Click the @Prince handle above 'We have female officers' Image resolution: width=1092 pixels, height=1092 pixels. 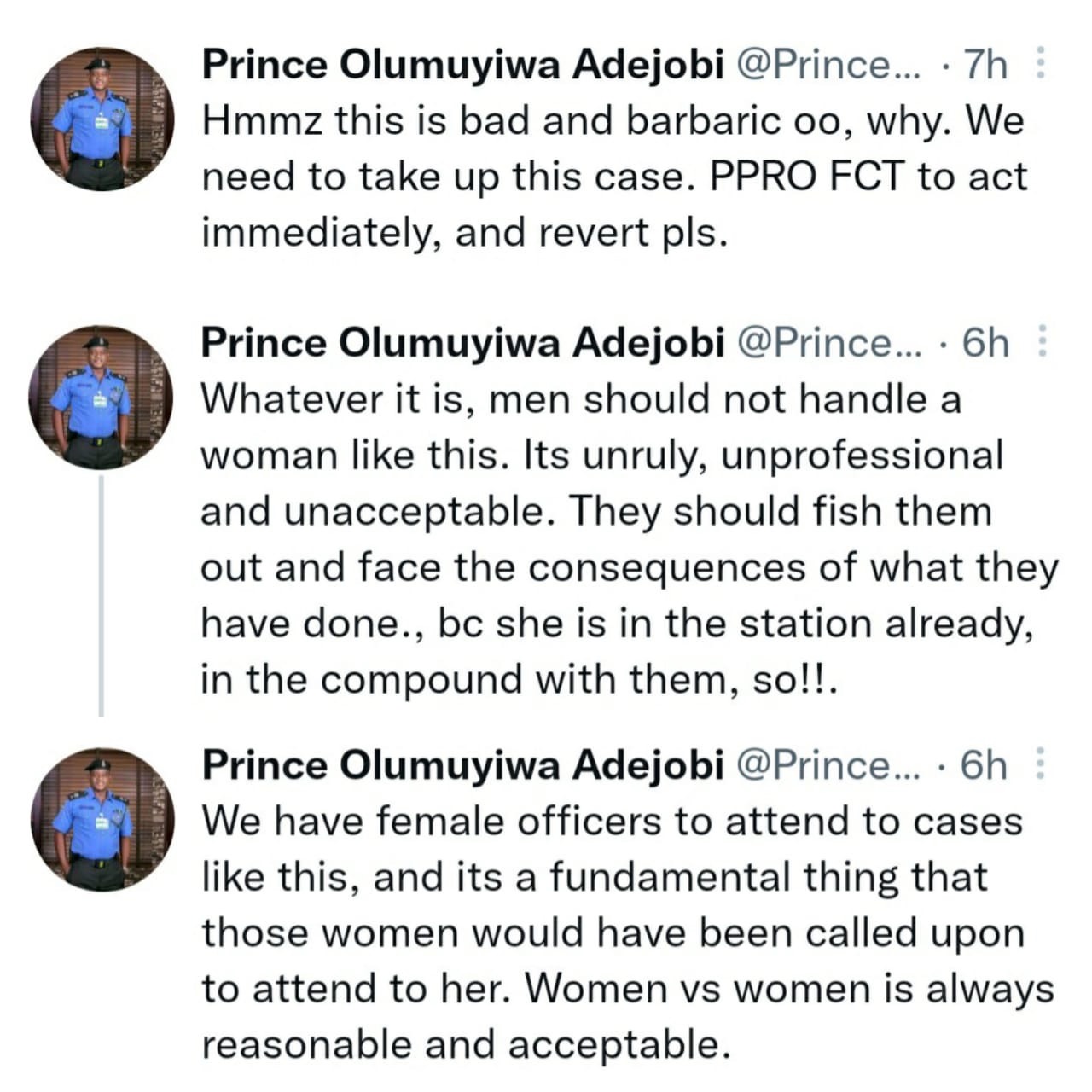point(828,765)
